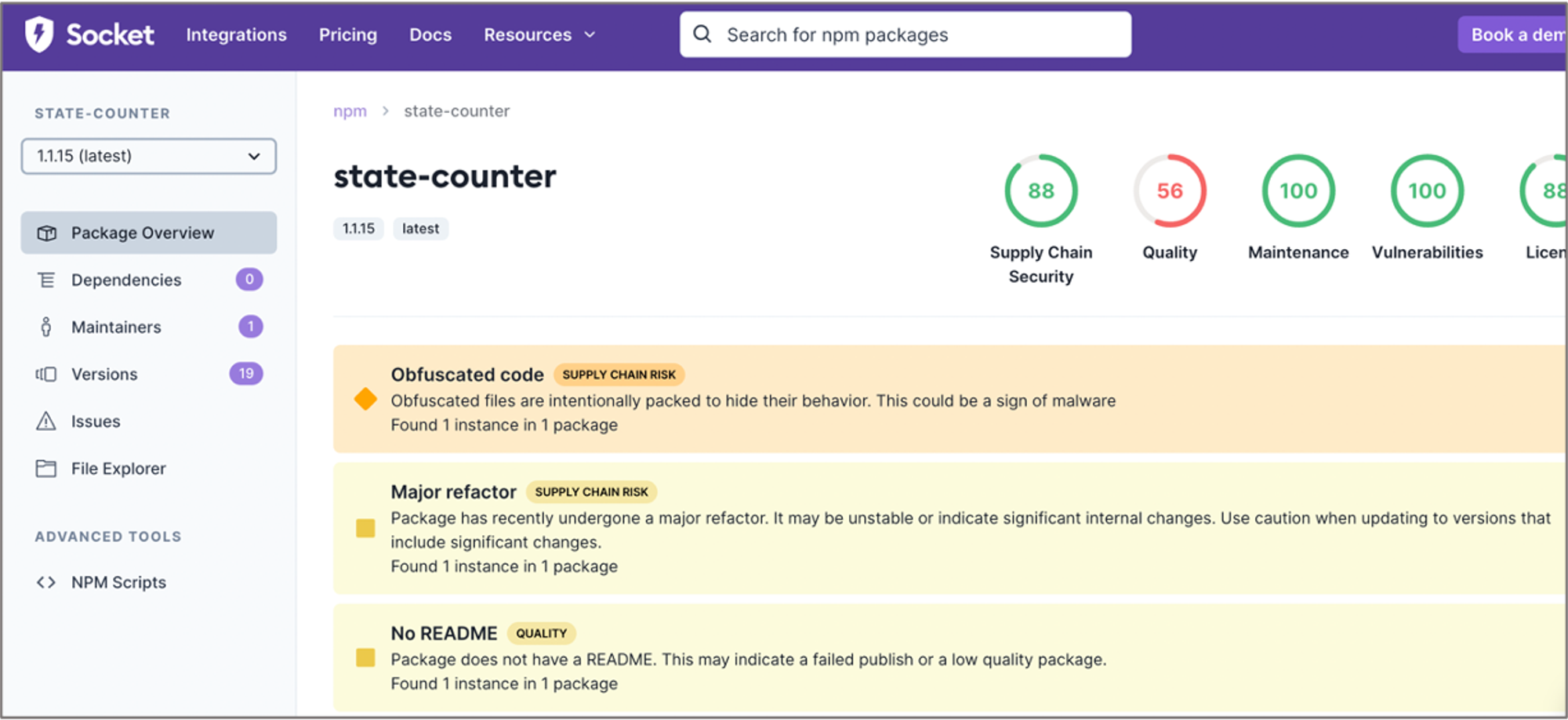The image size is (1568, 720).
Task: Open the Integrations nav item
Action: coord(236,34)
